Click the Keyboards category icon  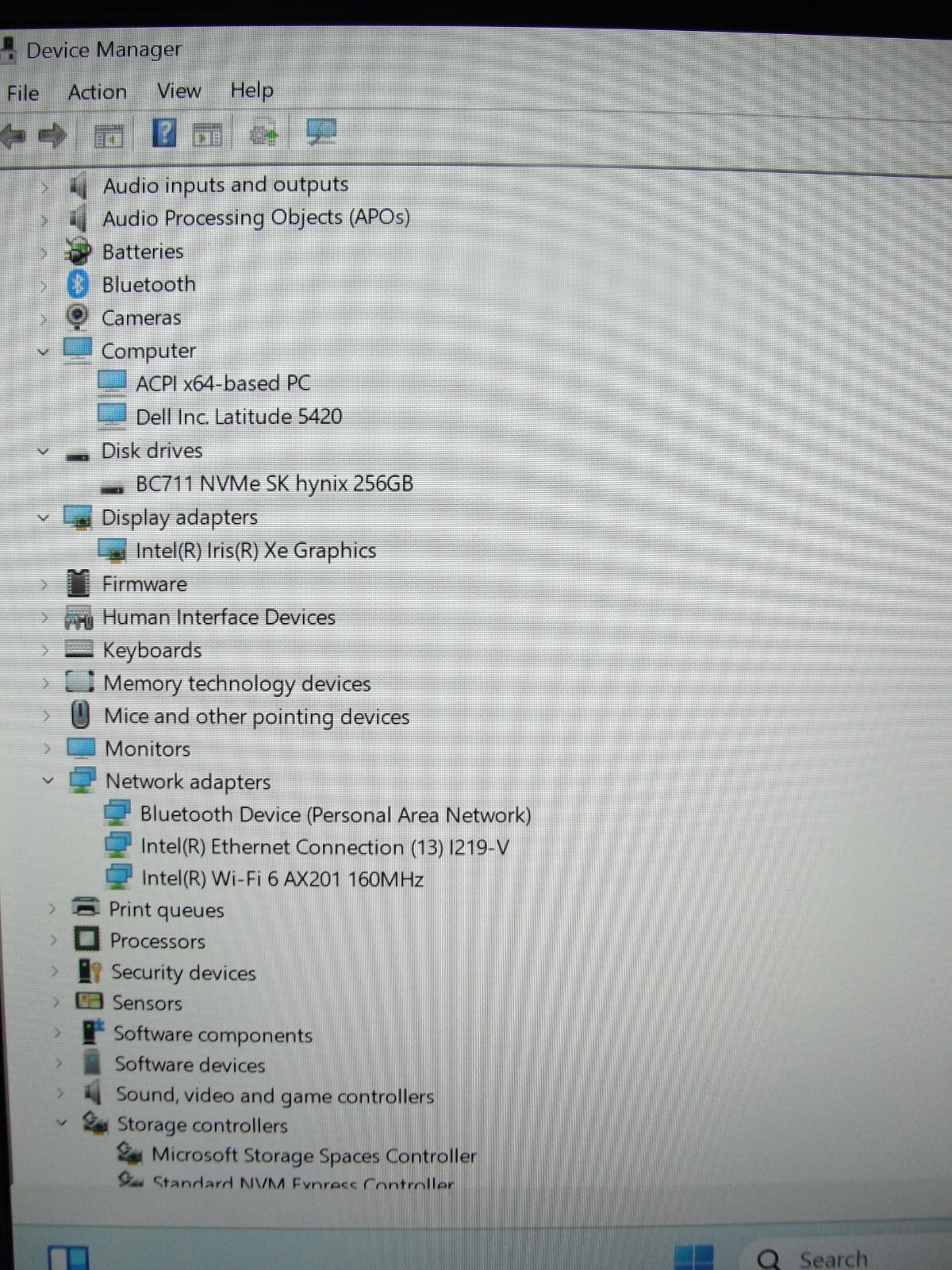tap(79, 649)
